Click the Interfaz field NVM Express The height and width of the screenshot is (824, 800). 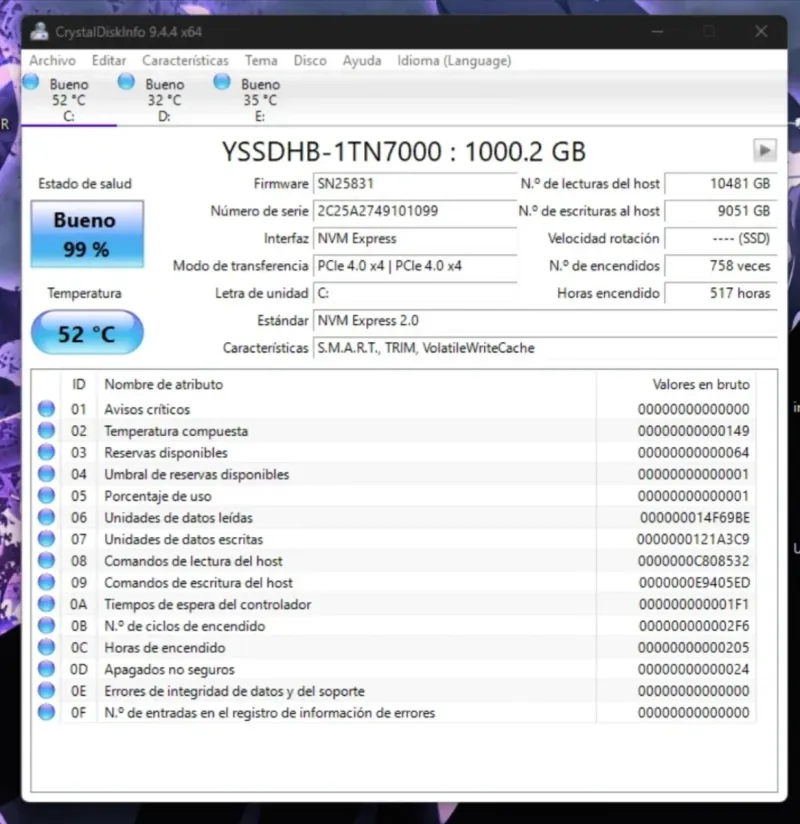click(415, 239)
